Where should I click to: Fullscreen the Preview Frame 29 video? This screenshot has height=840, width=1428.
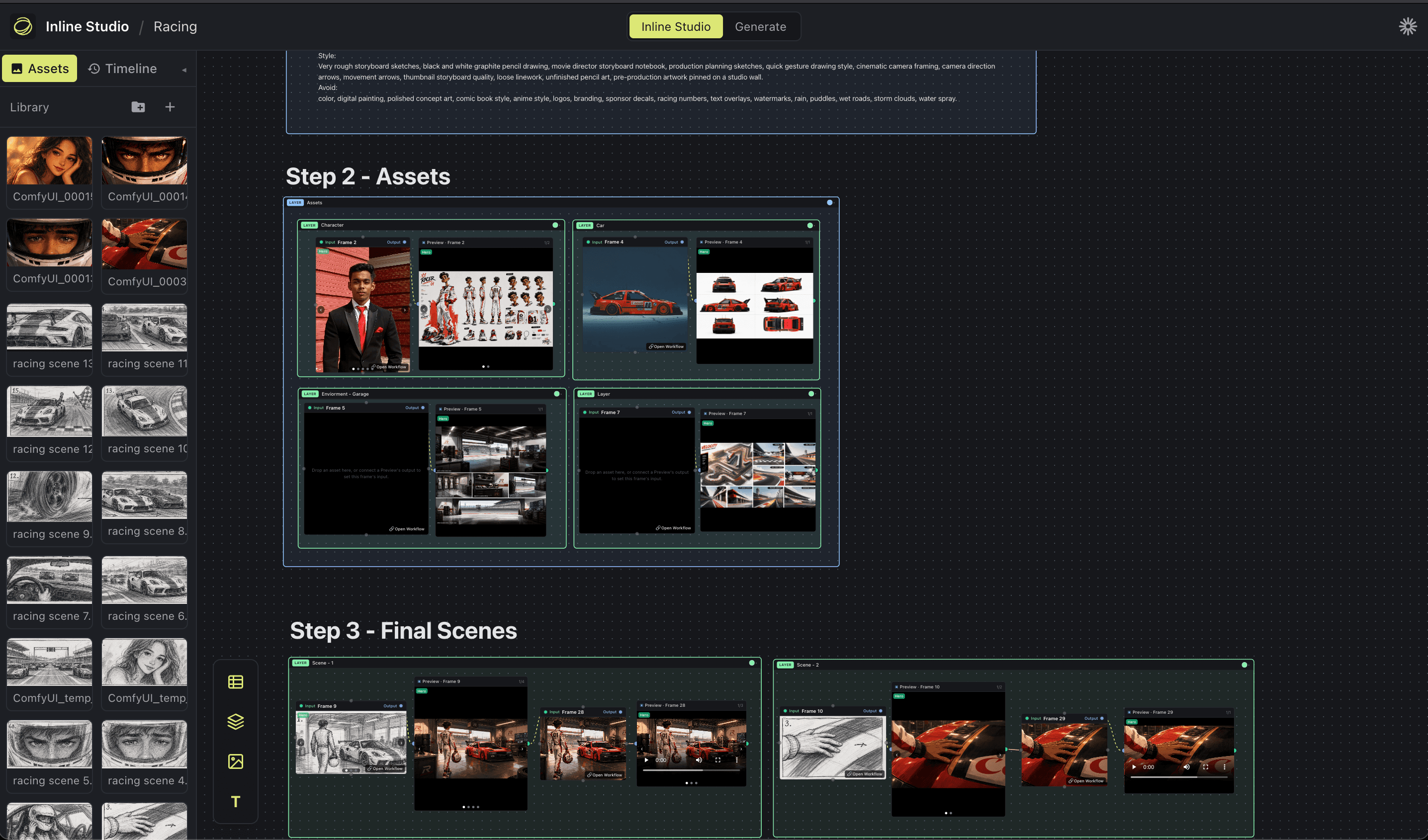[1205, 767]
